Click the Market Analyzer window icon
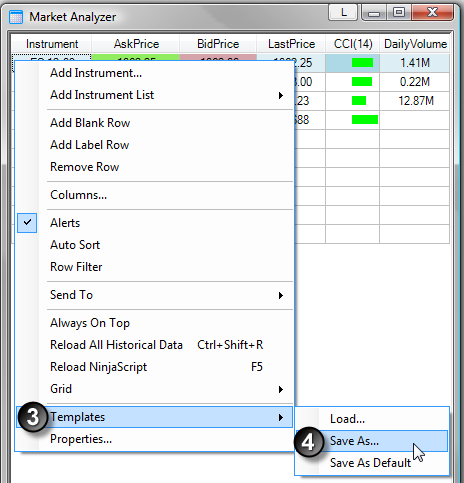464x483 pixels. (x=16, y=17)
